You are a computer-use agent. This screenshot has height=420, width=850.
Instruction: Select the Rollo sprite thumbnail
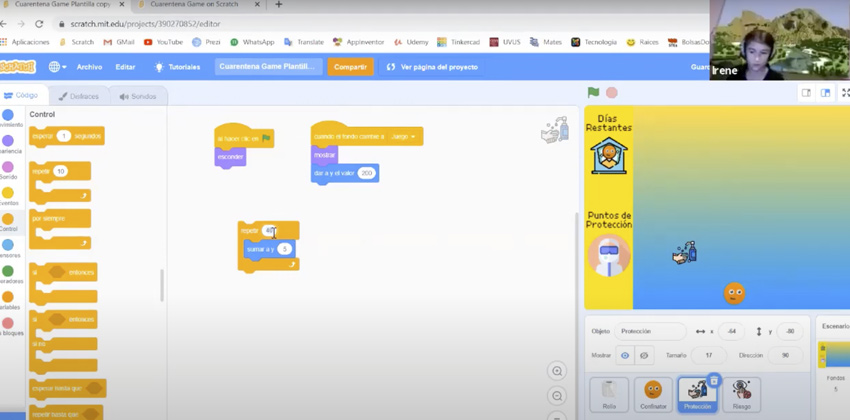[x=608, y=392]
